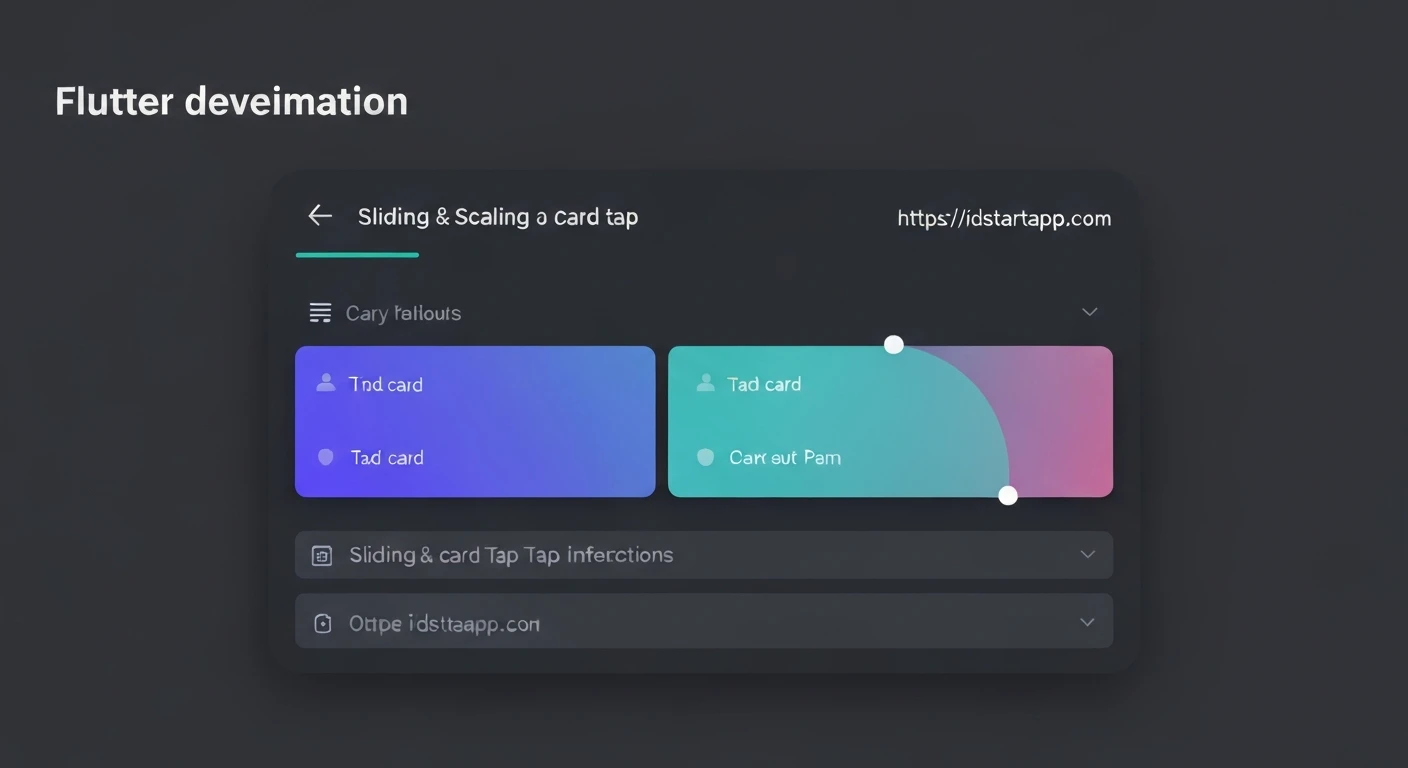This screenshot has height=768, width=1408.
Task: Click the white handle on the card's top edge
Action: (x=894, y=345)
